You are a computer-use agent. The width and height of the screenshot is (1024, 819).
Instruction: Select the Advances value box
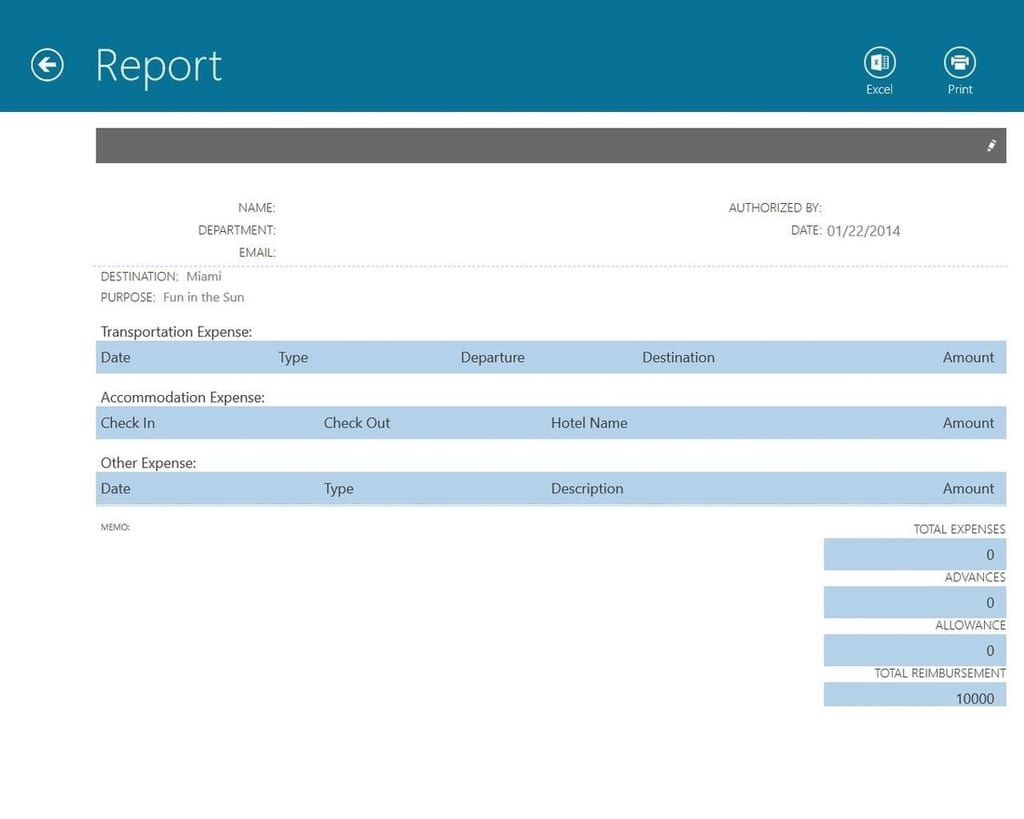coord(914,602)
